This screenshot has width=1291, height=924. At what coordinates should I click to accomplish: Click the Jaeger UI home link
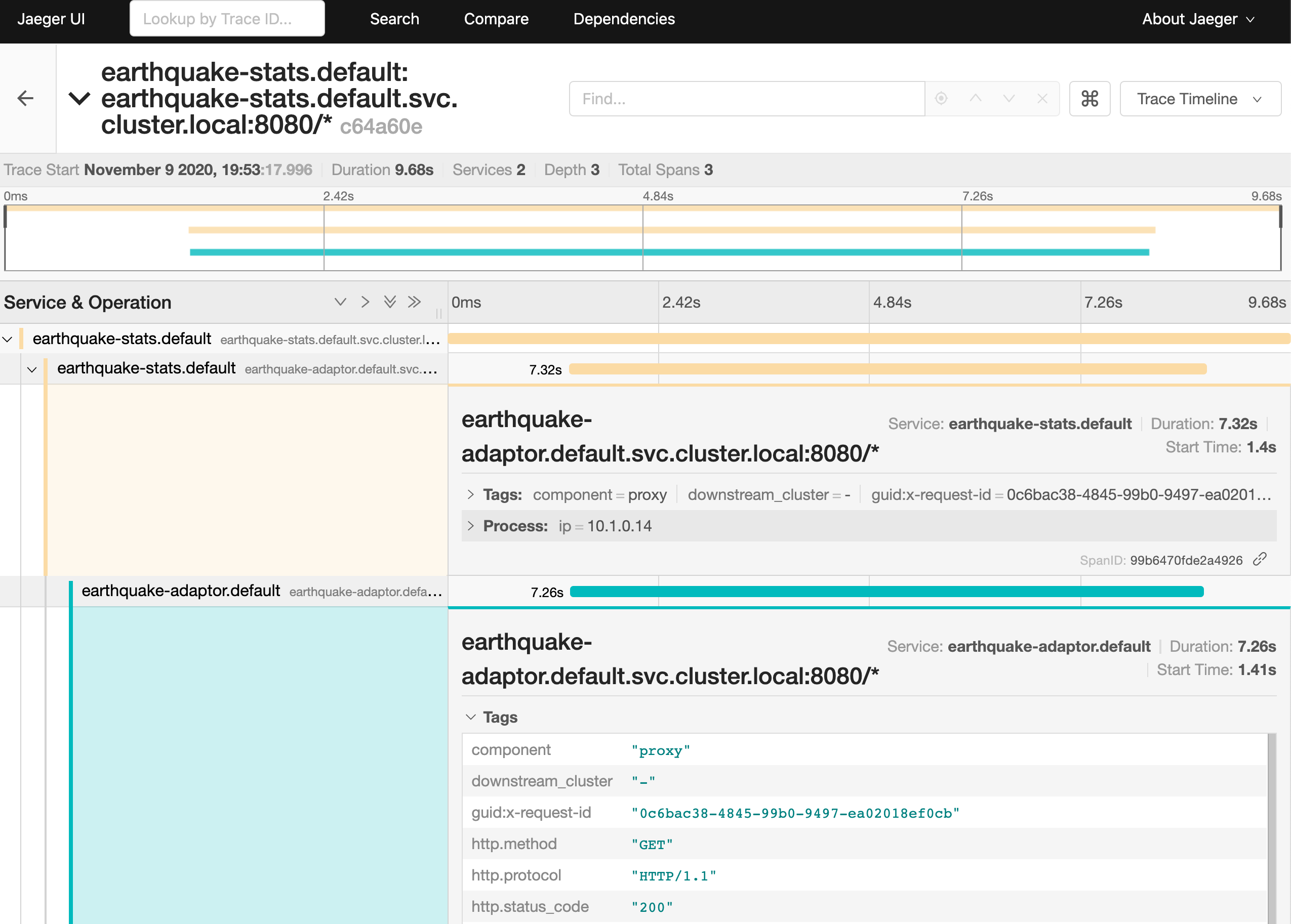click(51, 19)
